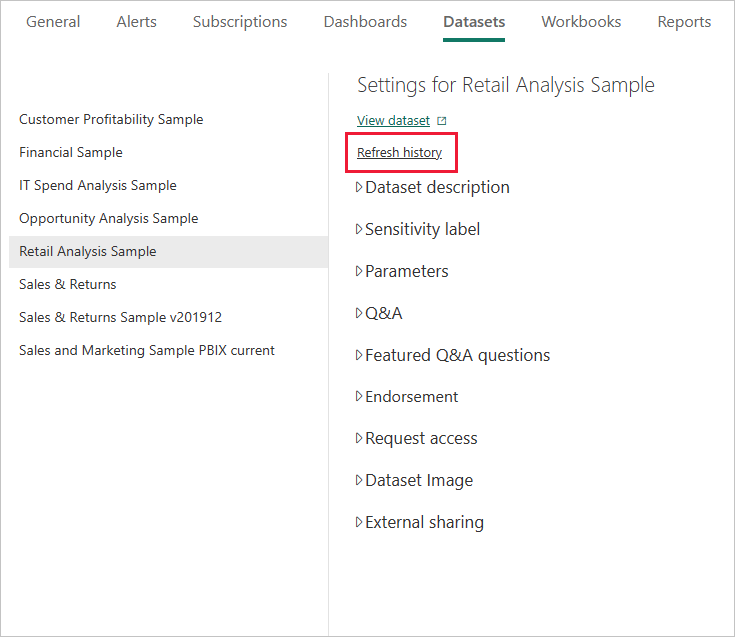Expand the Dataset description section

coord(360,187)
